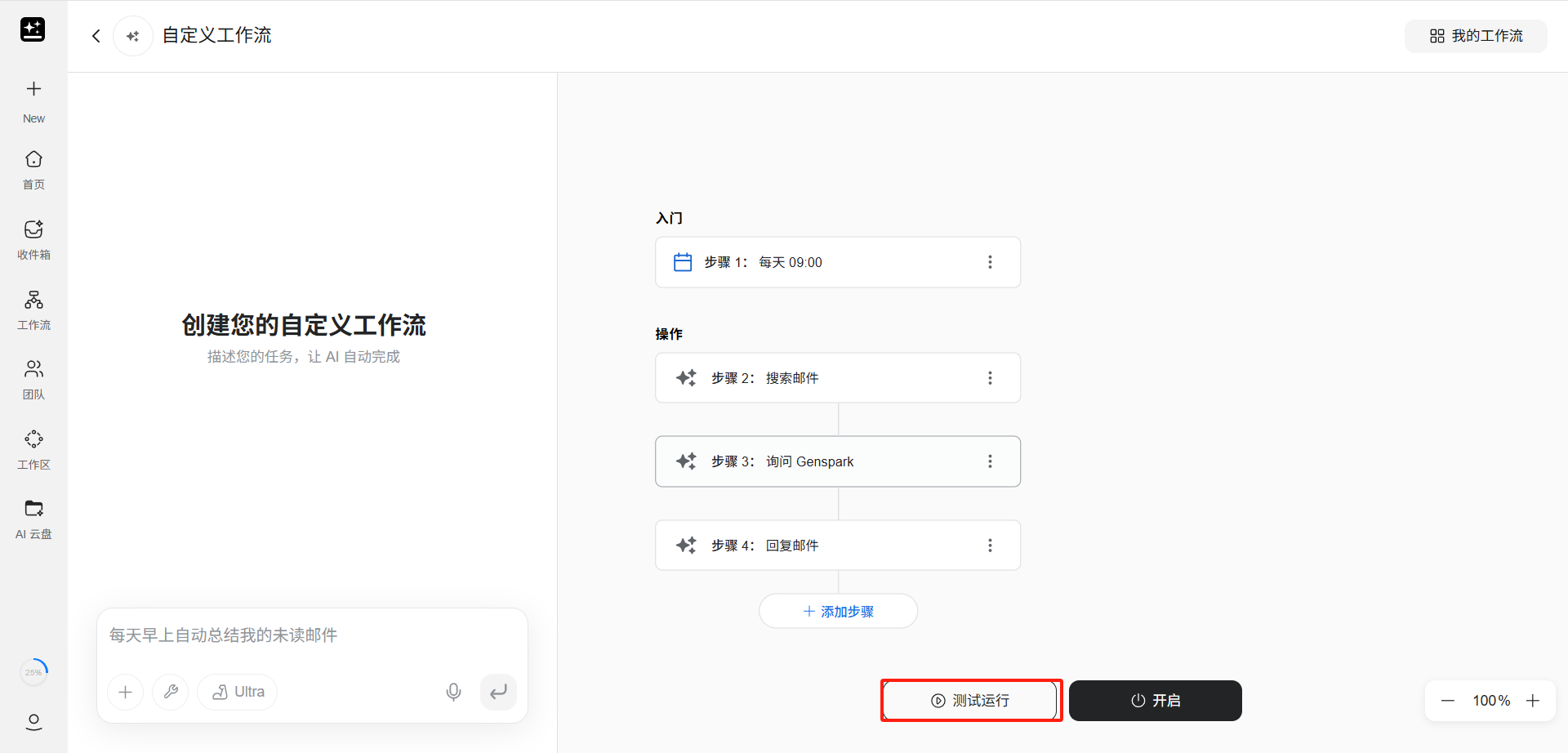Toggle workflow on with 开启 button
The height and width of the screenshot is (753, 1568).
(1155, 701)
